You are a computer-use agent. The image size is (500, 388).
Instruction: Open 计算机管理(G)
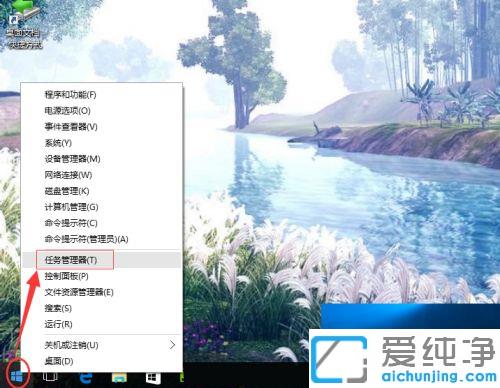(102, 207)
